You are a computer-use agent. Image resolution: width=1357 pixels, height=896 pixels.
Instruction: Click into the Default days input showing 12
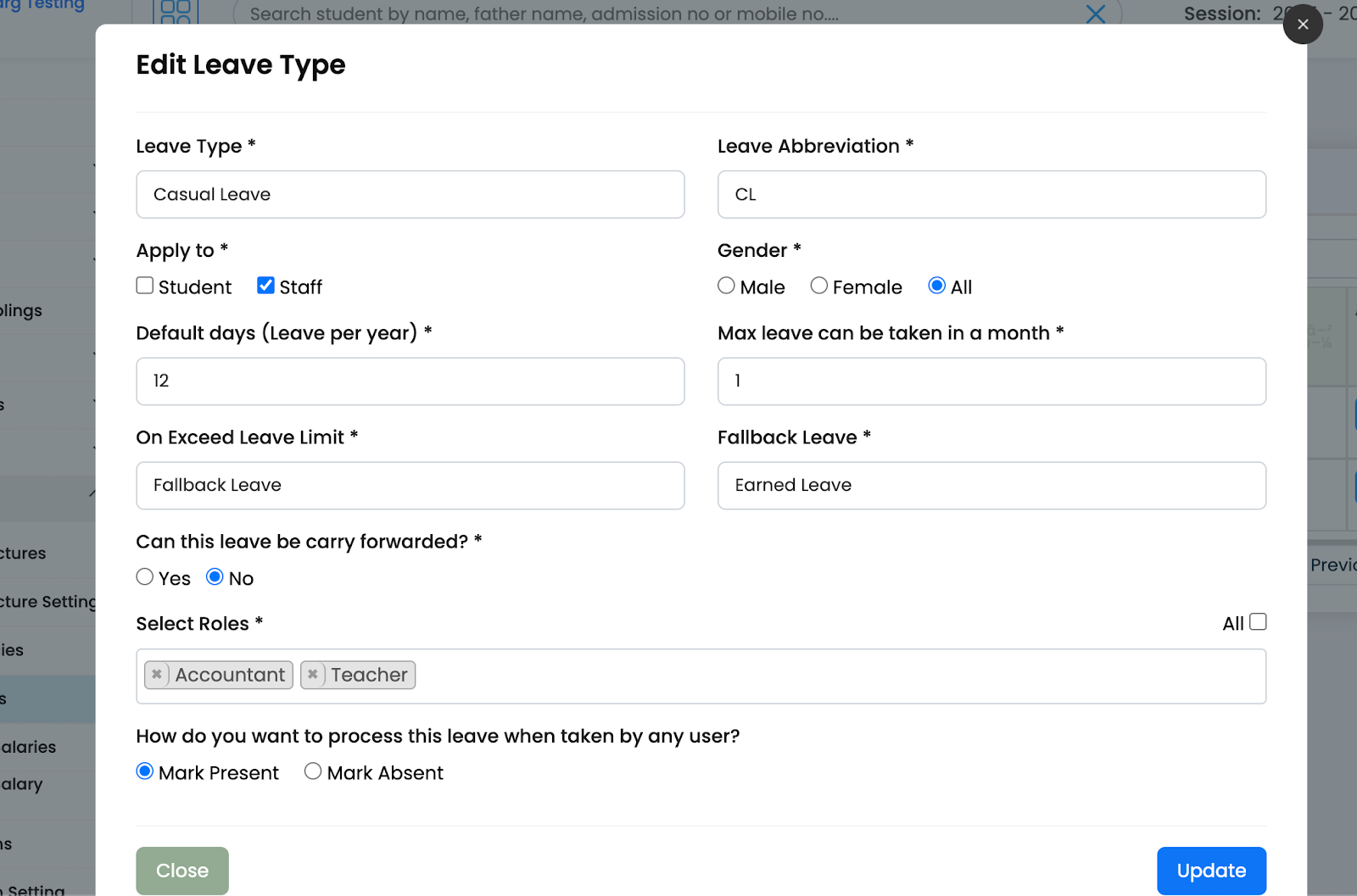[x=410, y=381]
